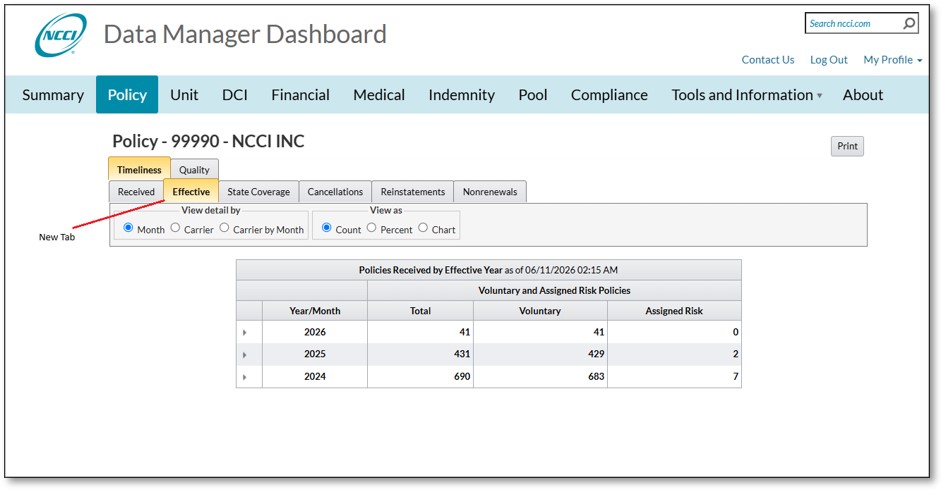Image resolution: width=942 pixels, height=490 pixels.
Task: Click the search magnifier icon
Action: pos(909,23)
